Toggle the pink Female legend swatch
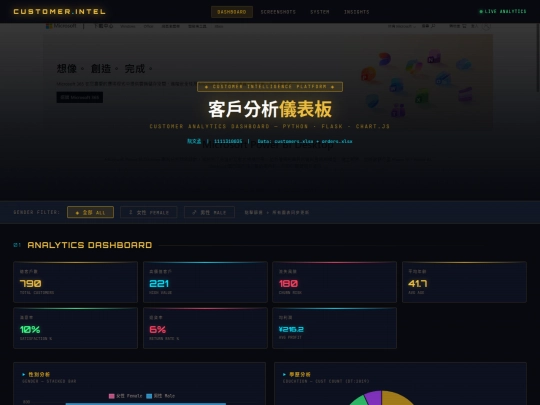 [x=112, y=396]
